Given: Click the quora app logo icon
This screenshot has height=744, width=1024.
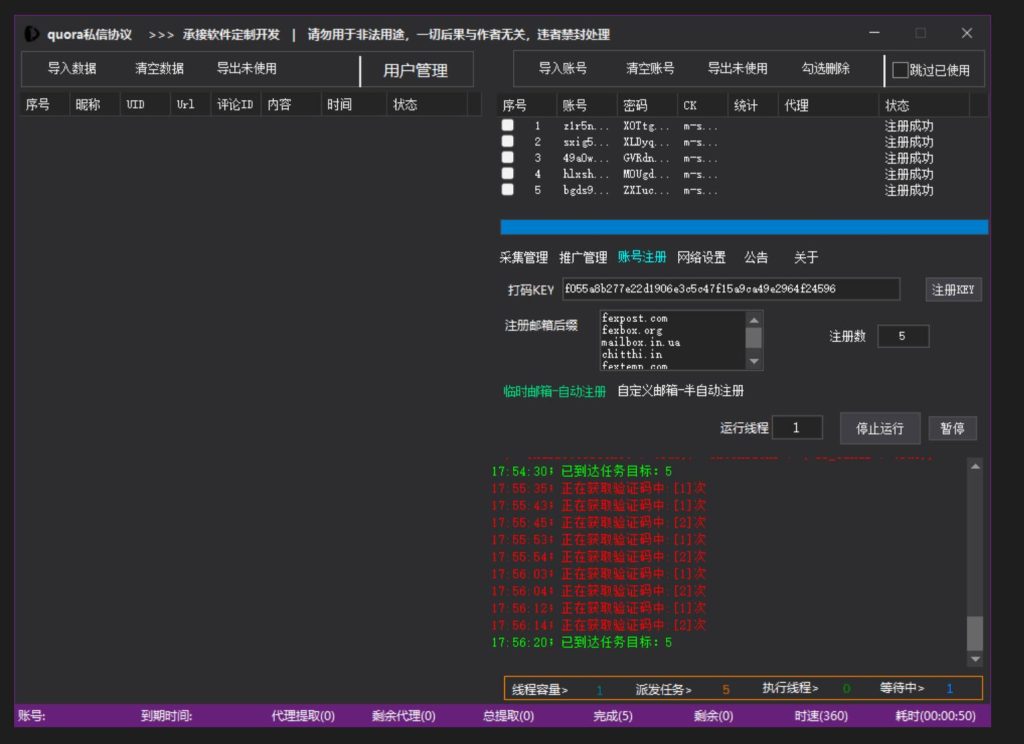Looking at the screenshot, I should tap(32, 34).
